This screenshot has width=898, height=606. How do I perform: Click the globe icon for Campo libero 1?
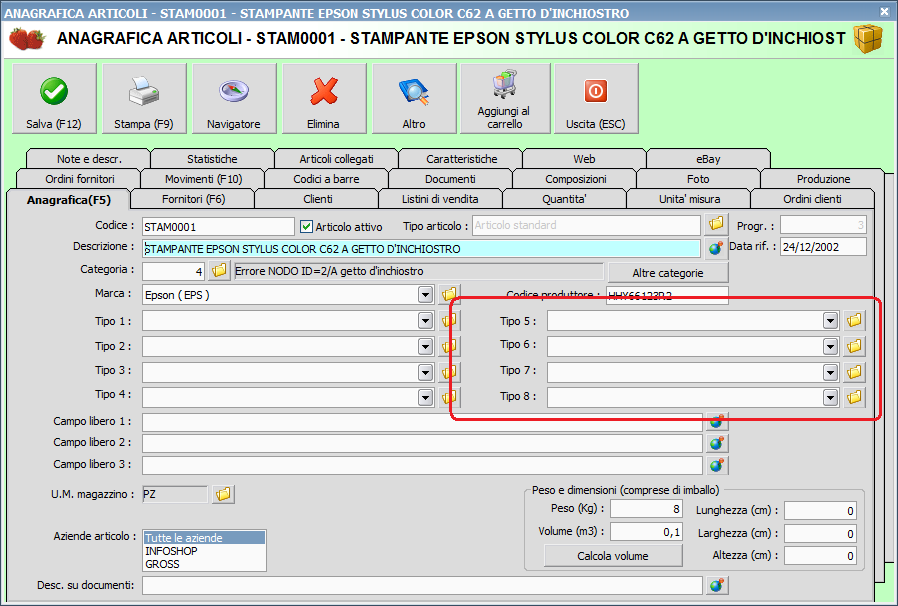tap(716, 423)
